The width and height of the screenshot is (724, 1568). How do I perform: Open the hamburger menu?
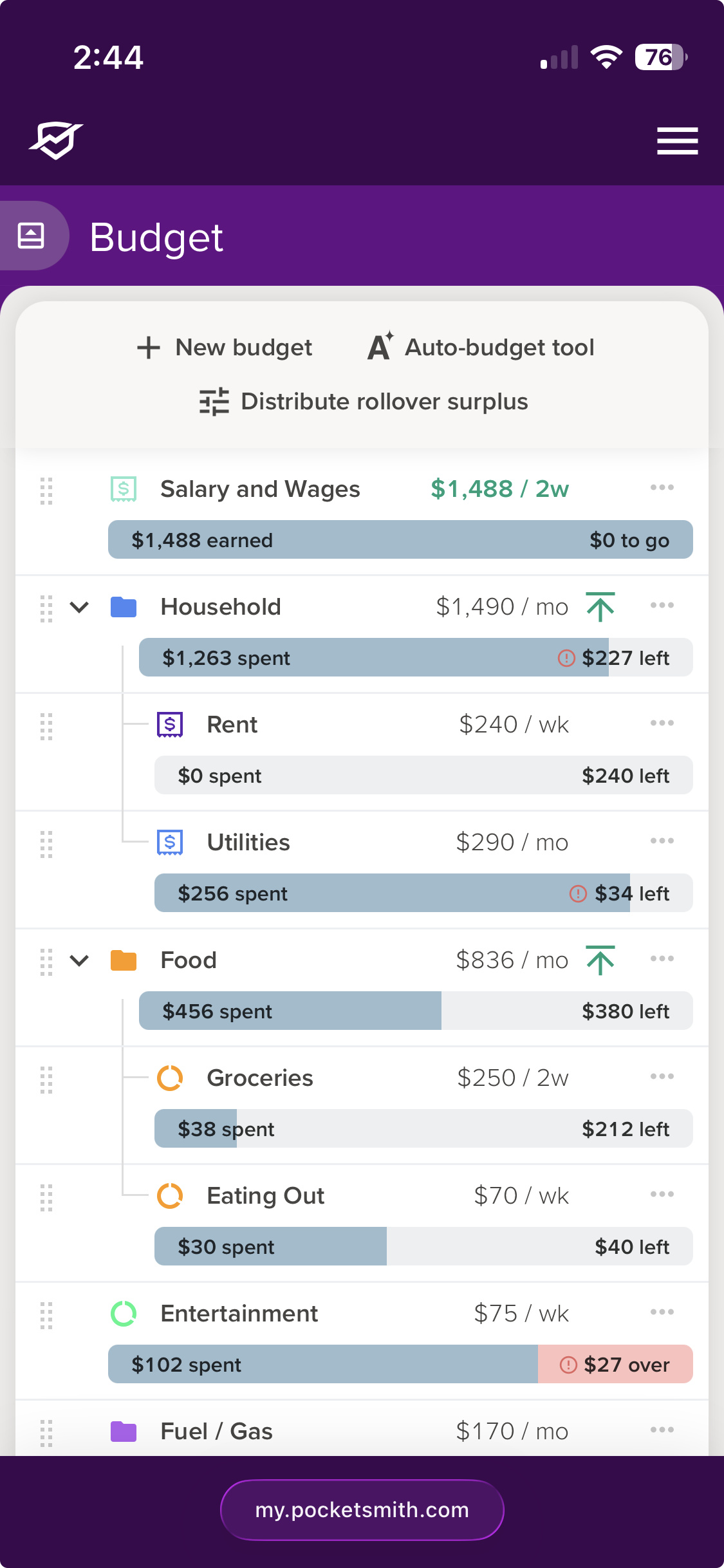[677, 141]
